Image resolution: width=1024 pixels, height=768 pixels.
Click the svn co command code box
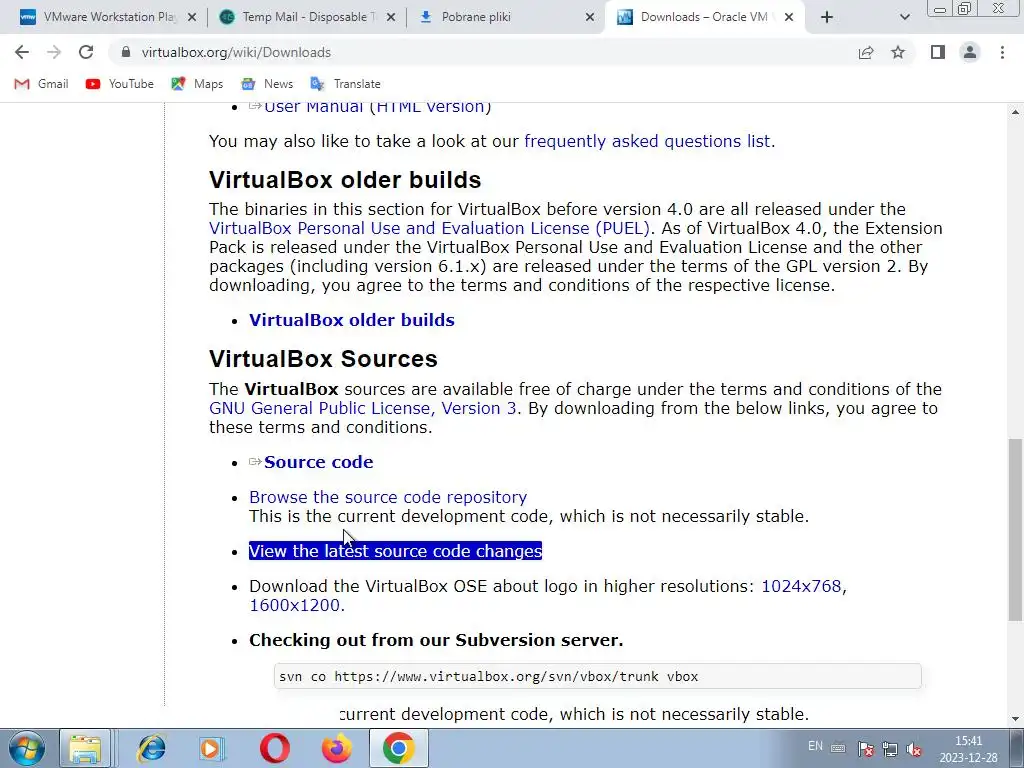click(x=598, y=676)
